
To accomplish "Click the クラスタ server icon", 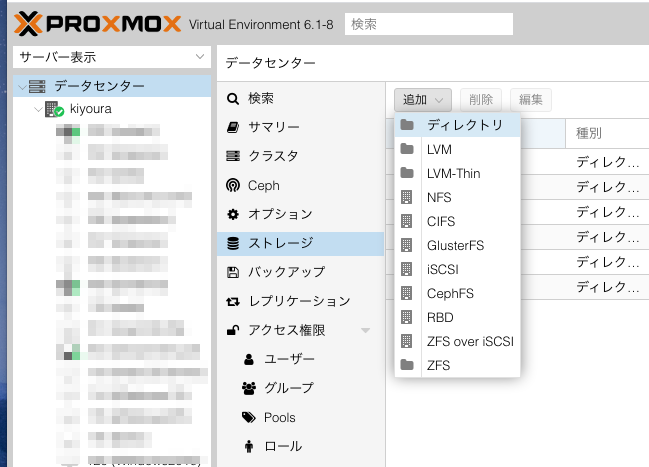I will 233,156.
